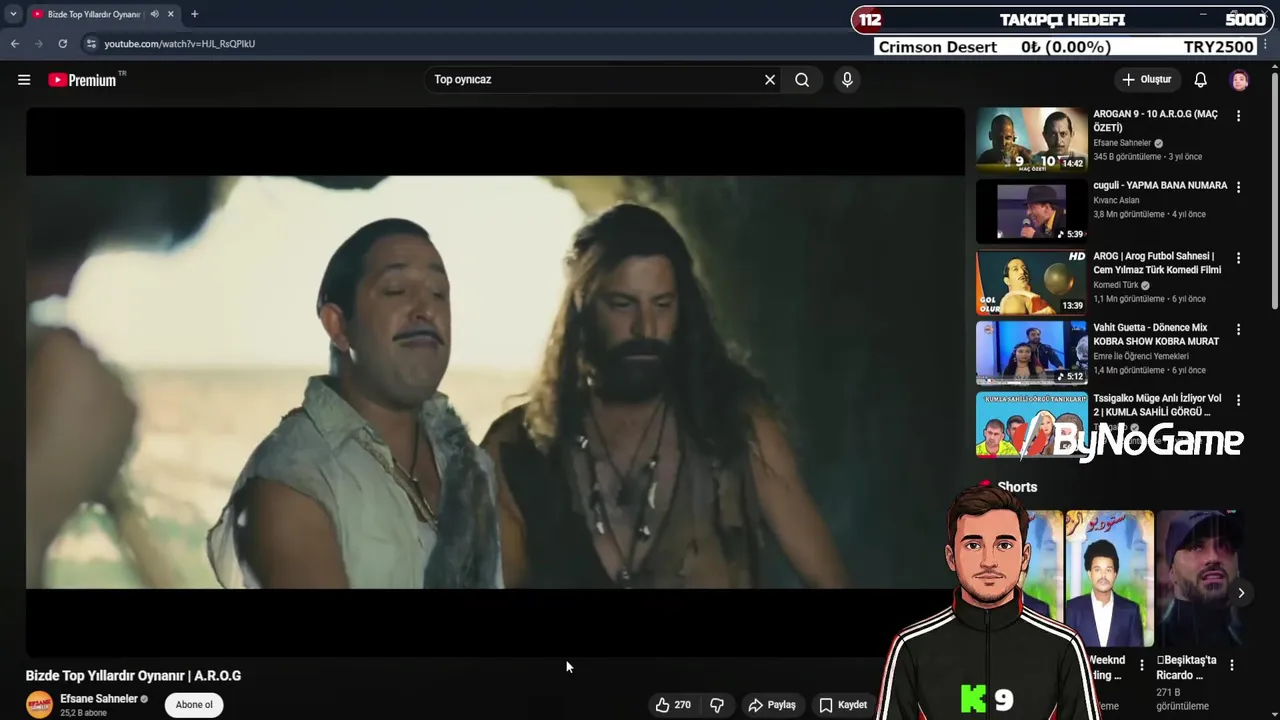Clear the search box text

pyautogui.click(x=770, y=80)
